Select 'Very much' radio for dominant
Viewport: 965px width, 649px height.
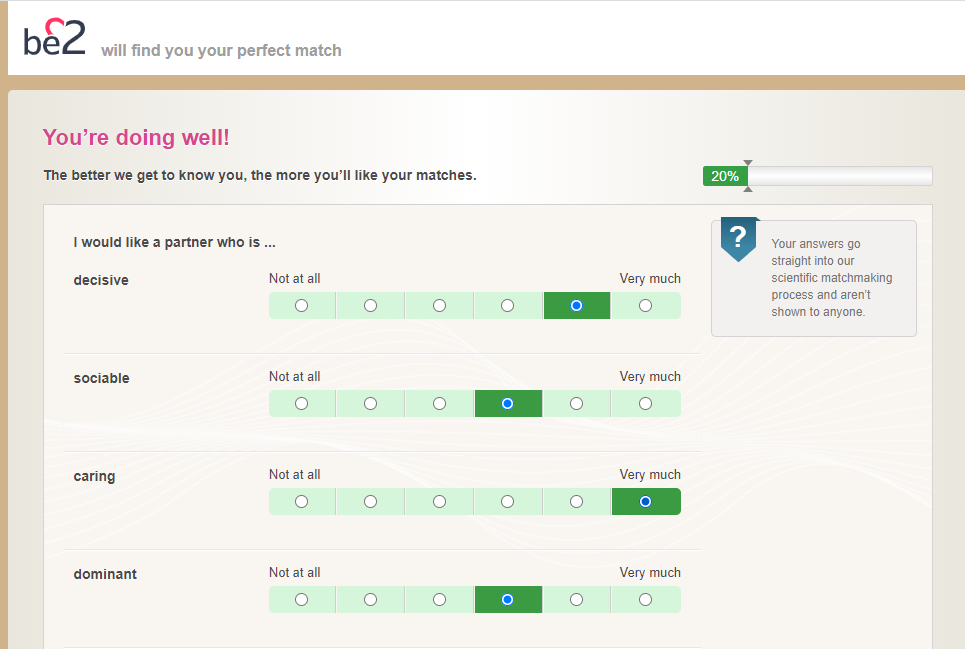[645, 599]
